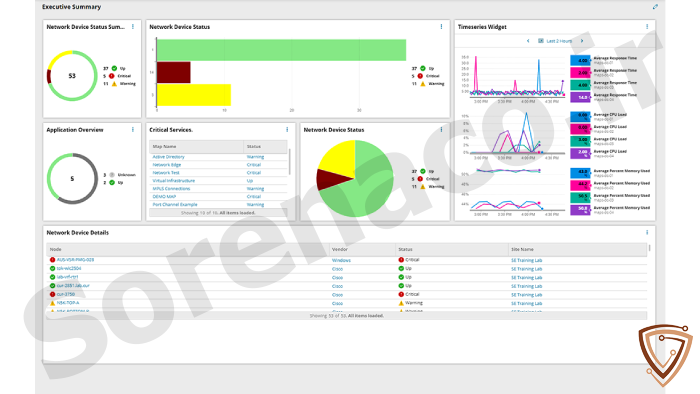Open the Active Directory map link

pos(168,157)
